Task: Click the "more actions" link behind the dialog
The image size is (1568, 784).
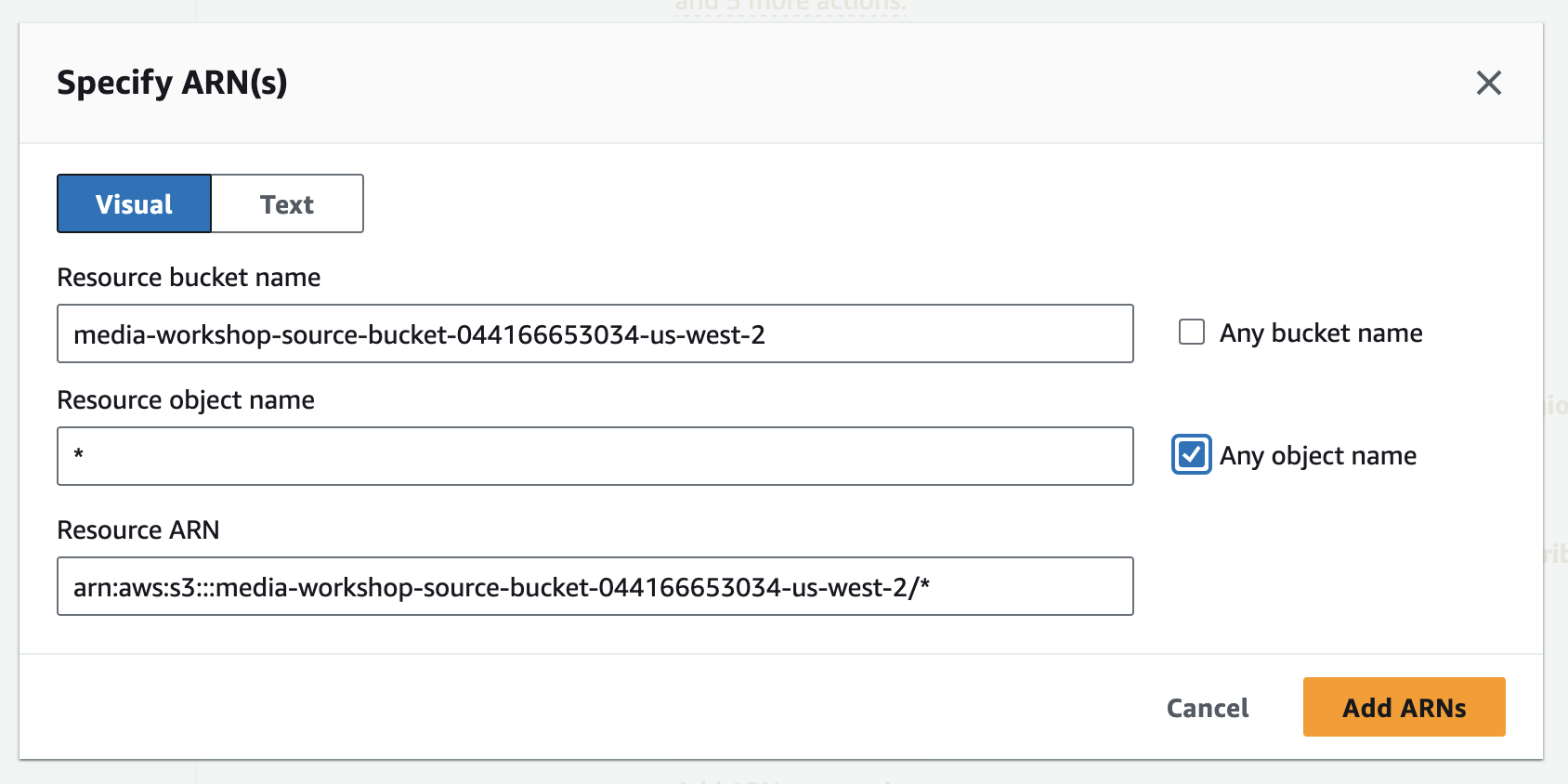Action: (790, 6)
